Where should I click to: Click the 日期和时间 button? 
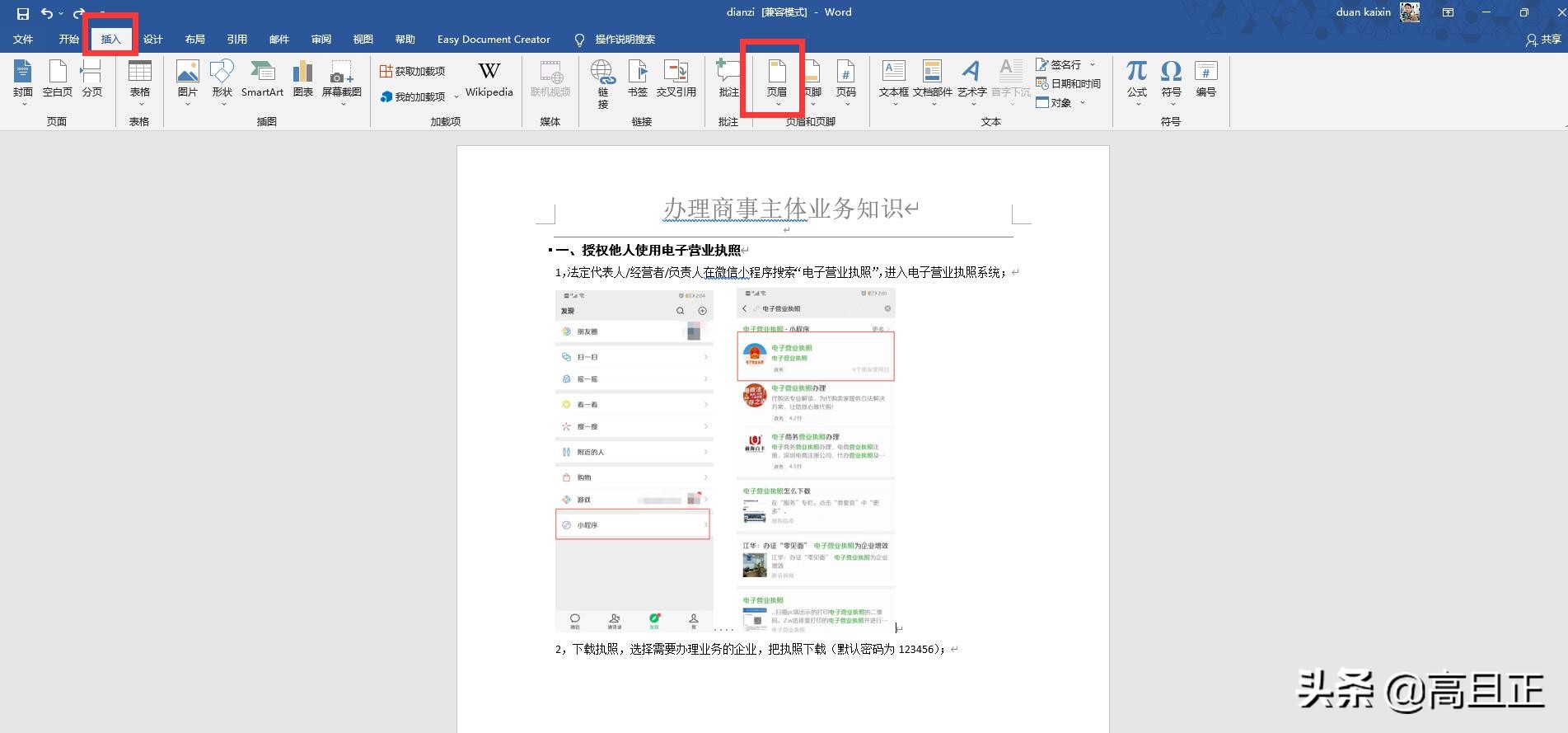tap(1069, 83)
